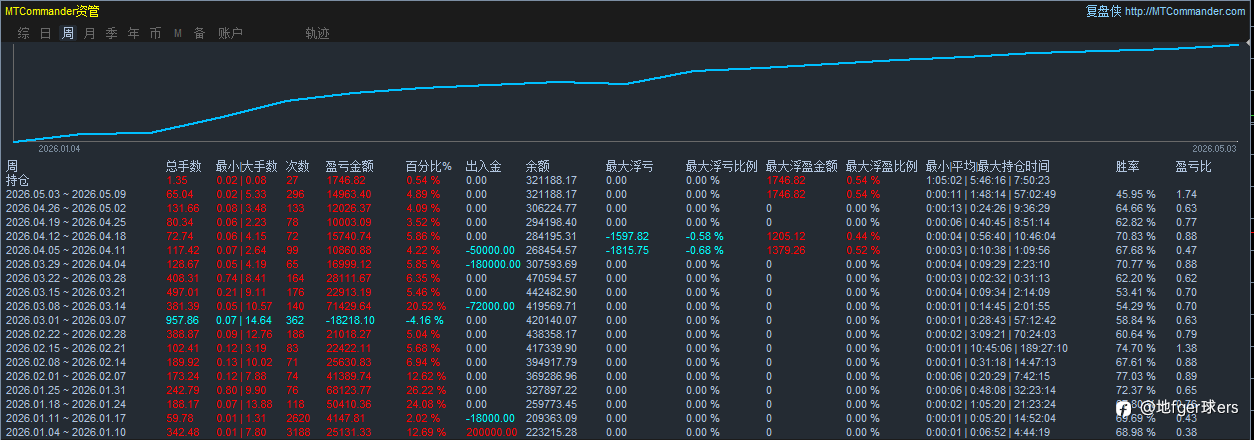Viewport: 1254px width, 440px height.
Task: Open the 备 notes tab
Action: pyautogui.click(x=200, y=33)
